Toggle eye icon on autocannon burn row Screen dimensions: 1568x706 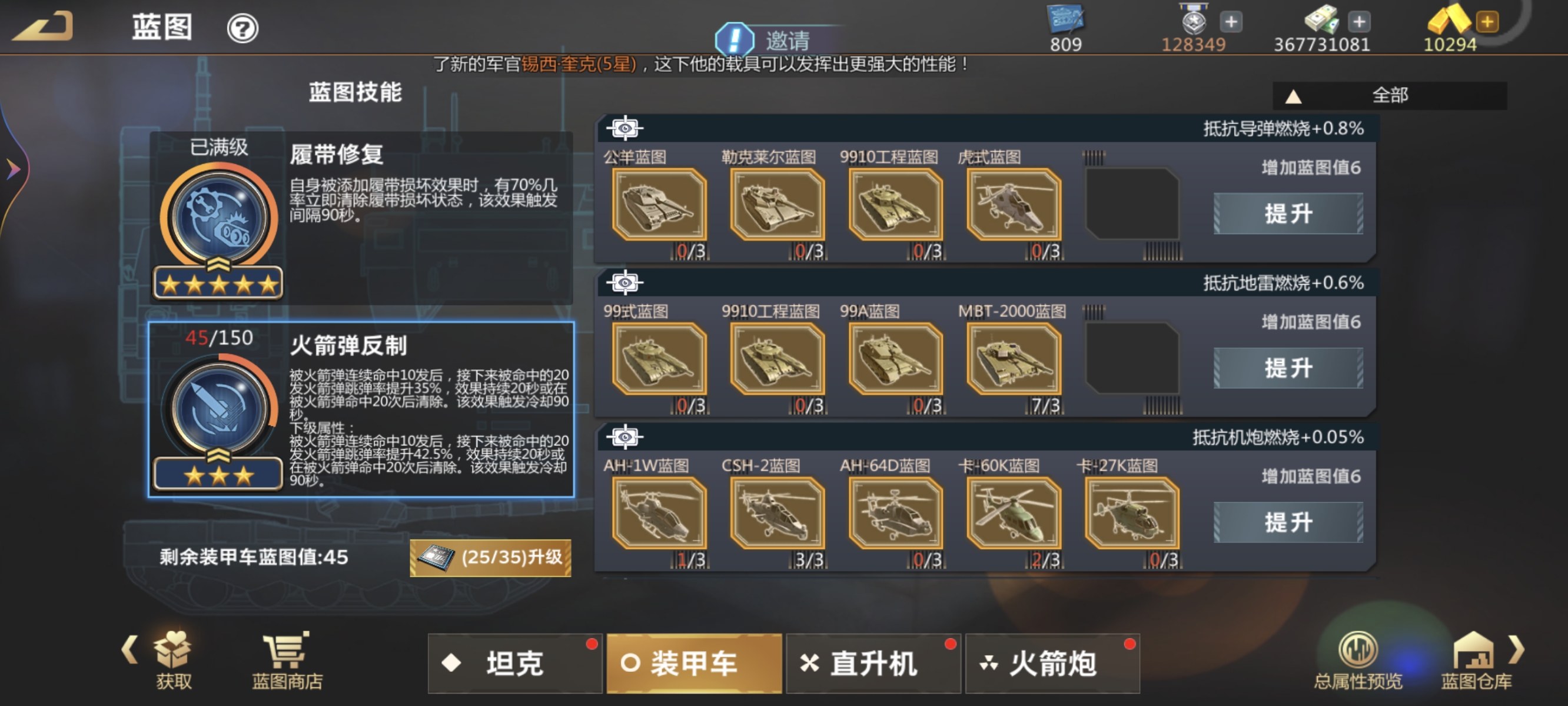(624, 437)
